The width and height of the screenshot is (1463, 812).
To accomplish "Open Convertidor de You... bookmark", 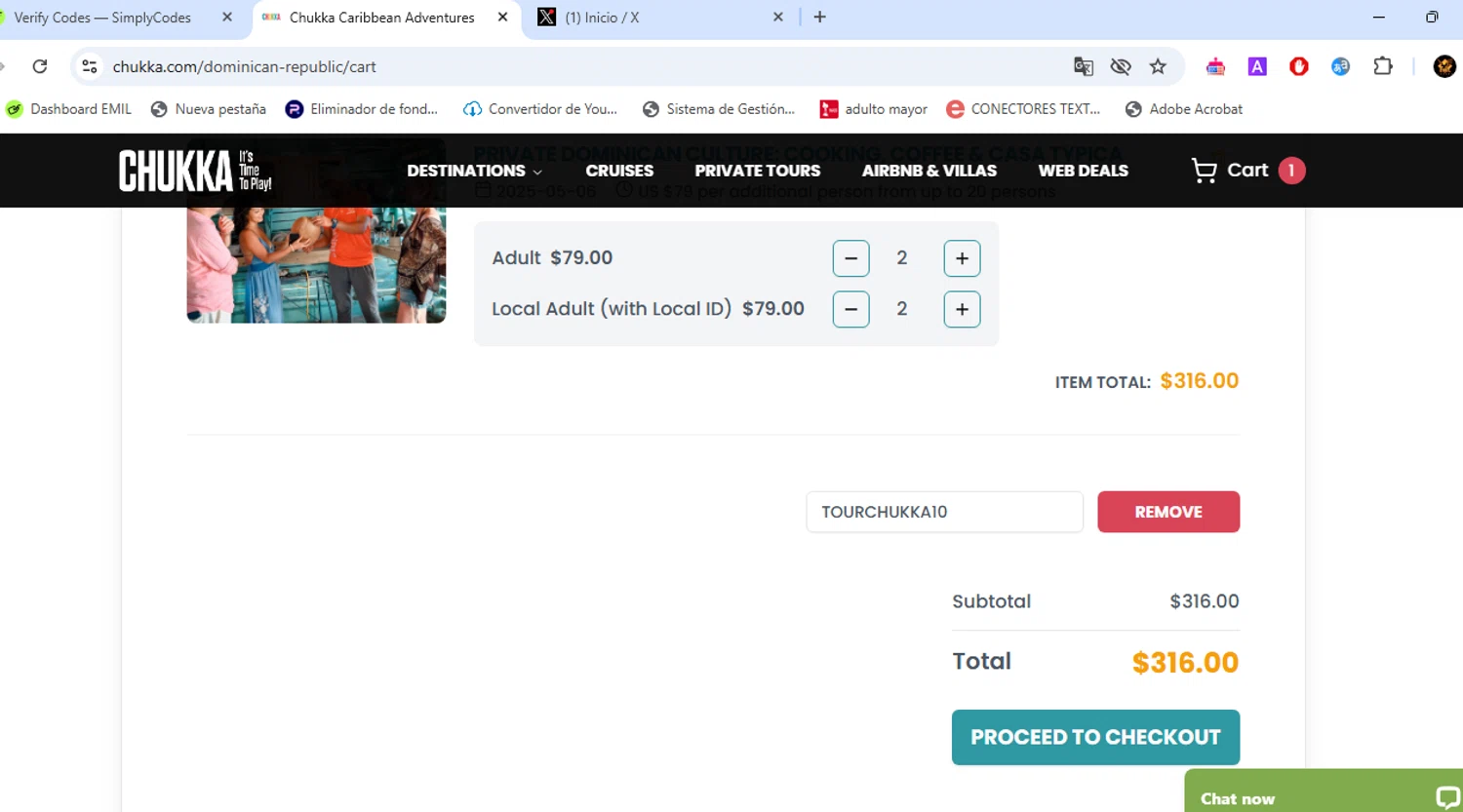I will (540, 109).
